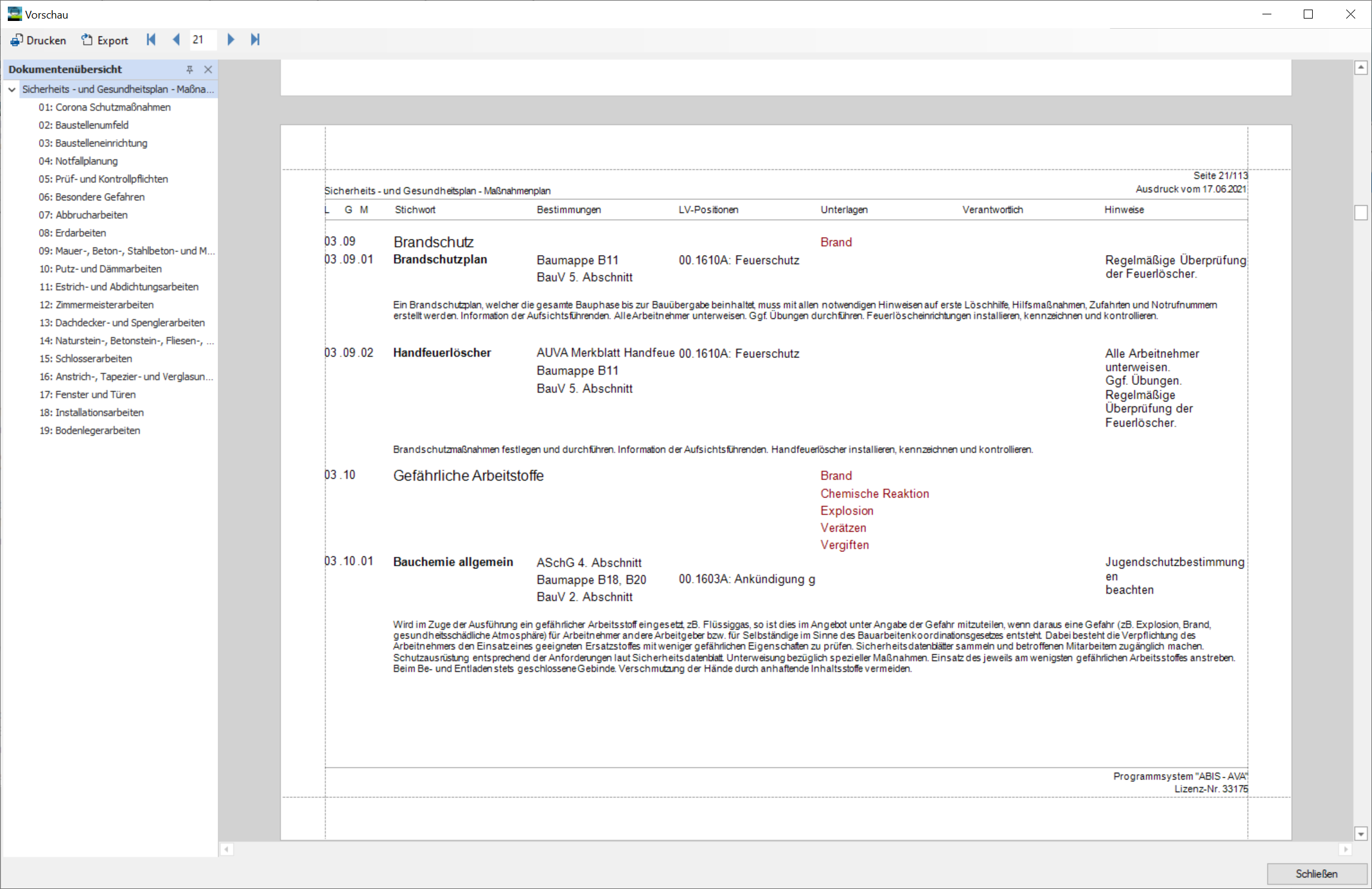The height and width of the screenshot is (889, 1372).
Task: Click the Lizenz-Nr. 33175 footer text
Action: coord(1211,789)
